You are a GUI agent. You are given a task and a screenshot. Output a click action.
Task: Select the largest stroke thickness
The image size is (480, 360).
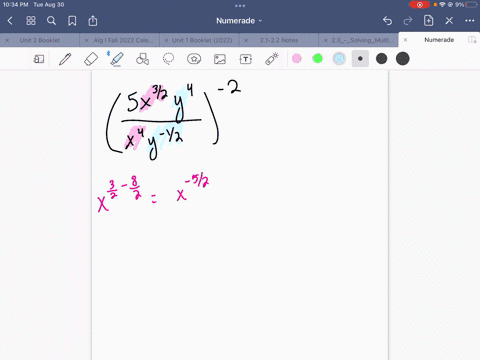pos(403,59)
